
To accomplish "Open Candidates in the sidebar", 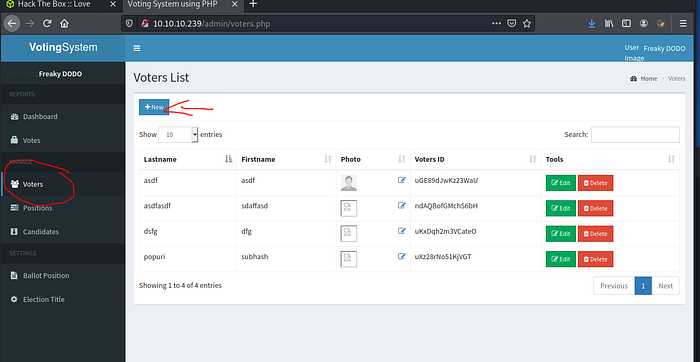I will click(41, 232).
